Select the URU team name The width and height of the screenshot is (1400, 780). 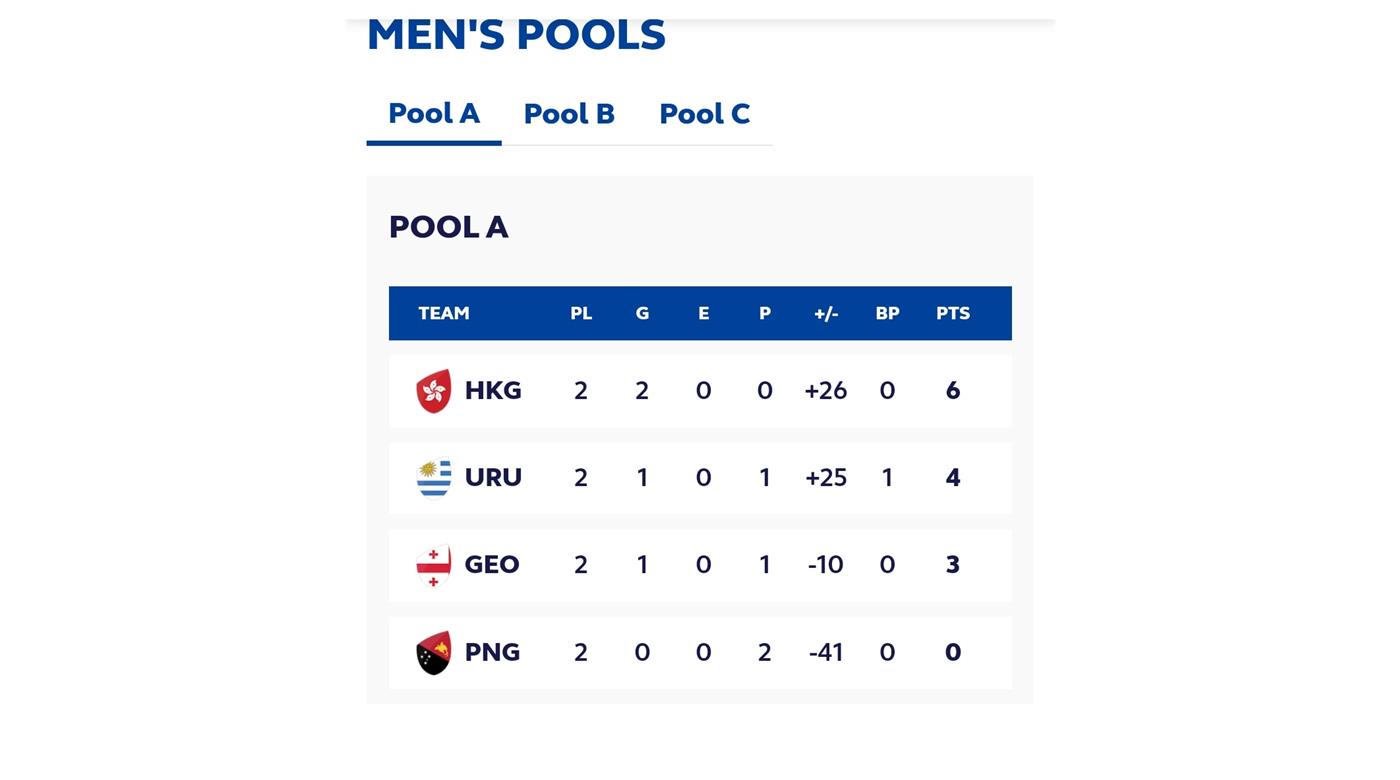click(x=493, y=478)
